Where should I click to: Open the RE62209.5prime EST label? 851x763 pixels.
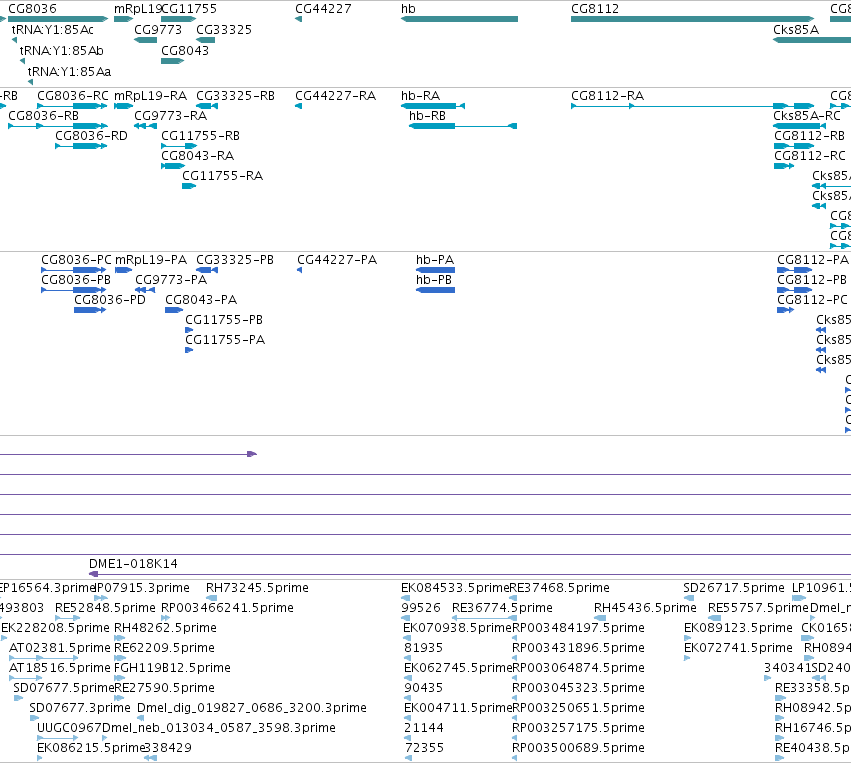pos(164,648)
